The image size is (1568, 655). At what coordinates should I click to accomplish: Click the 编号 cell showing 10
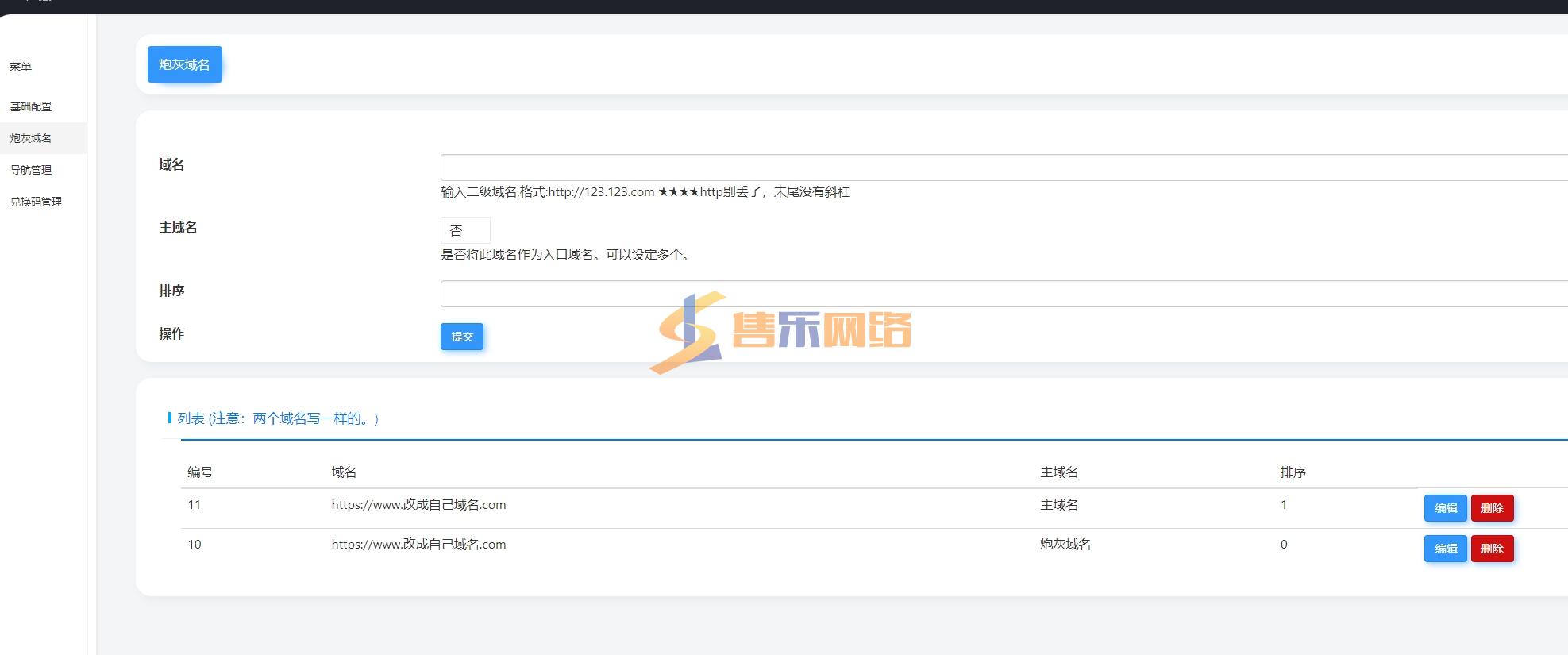coord(195,545)
